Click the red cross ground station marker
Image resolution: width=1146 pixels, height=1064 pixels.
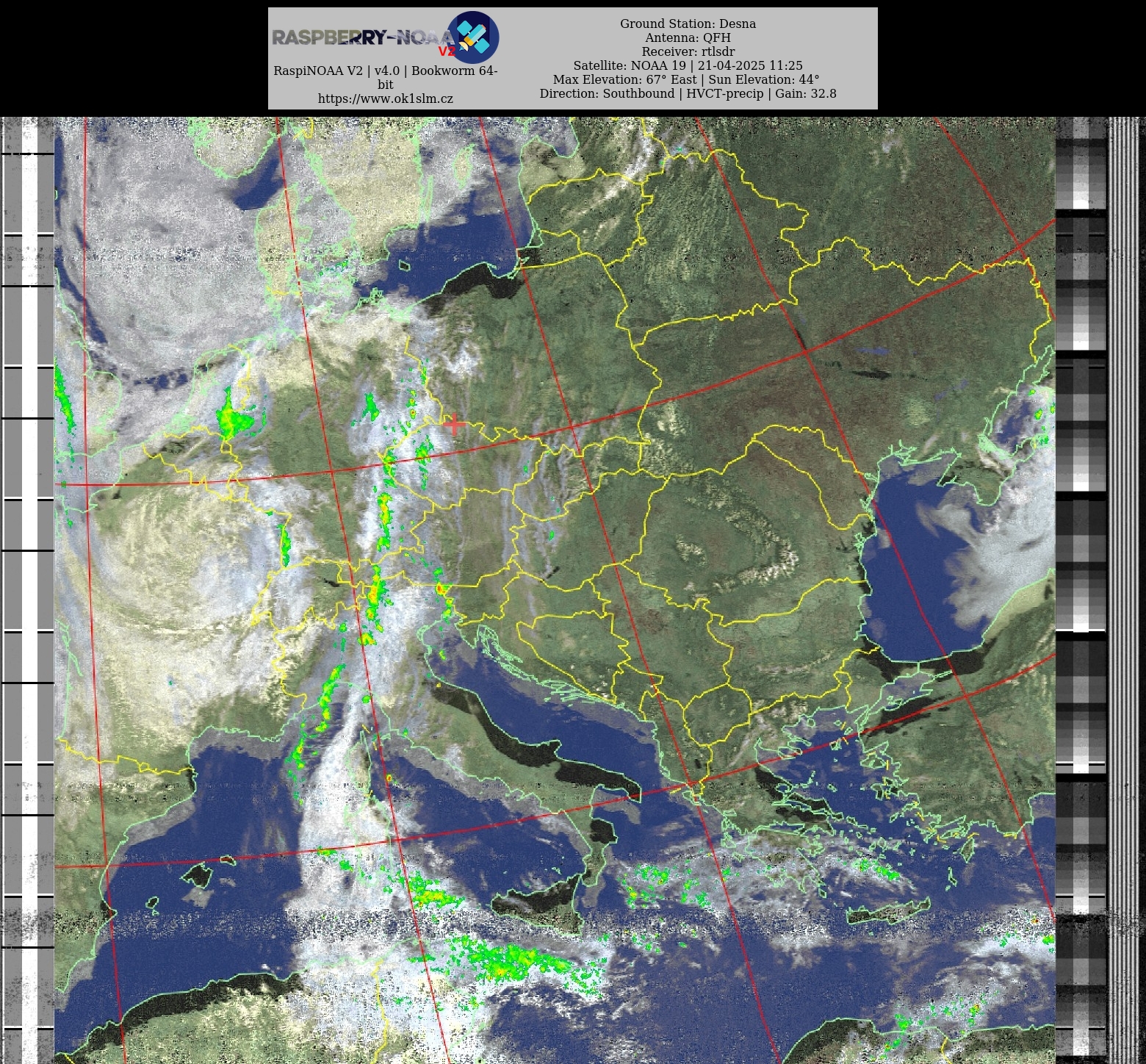pyautogui.click(x=453, y=424)
